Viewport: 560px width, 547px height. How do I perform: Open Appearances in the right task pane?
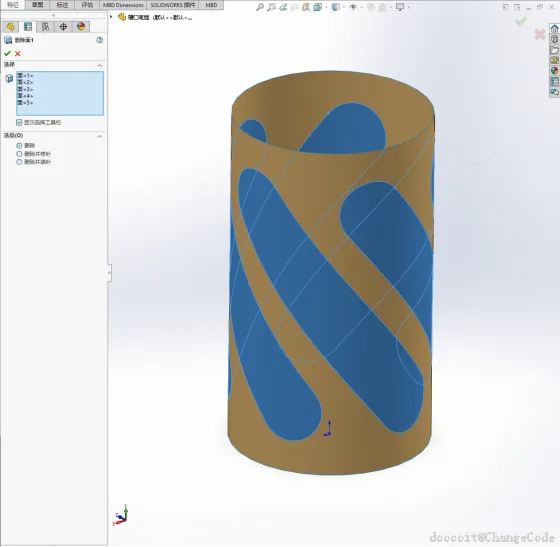(554, 71)
